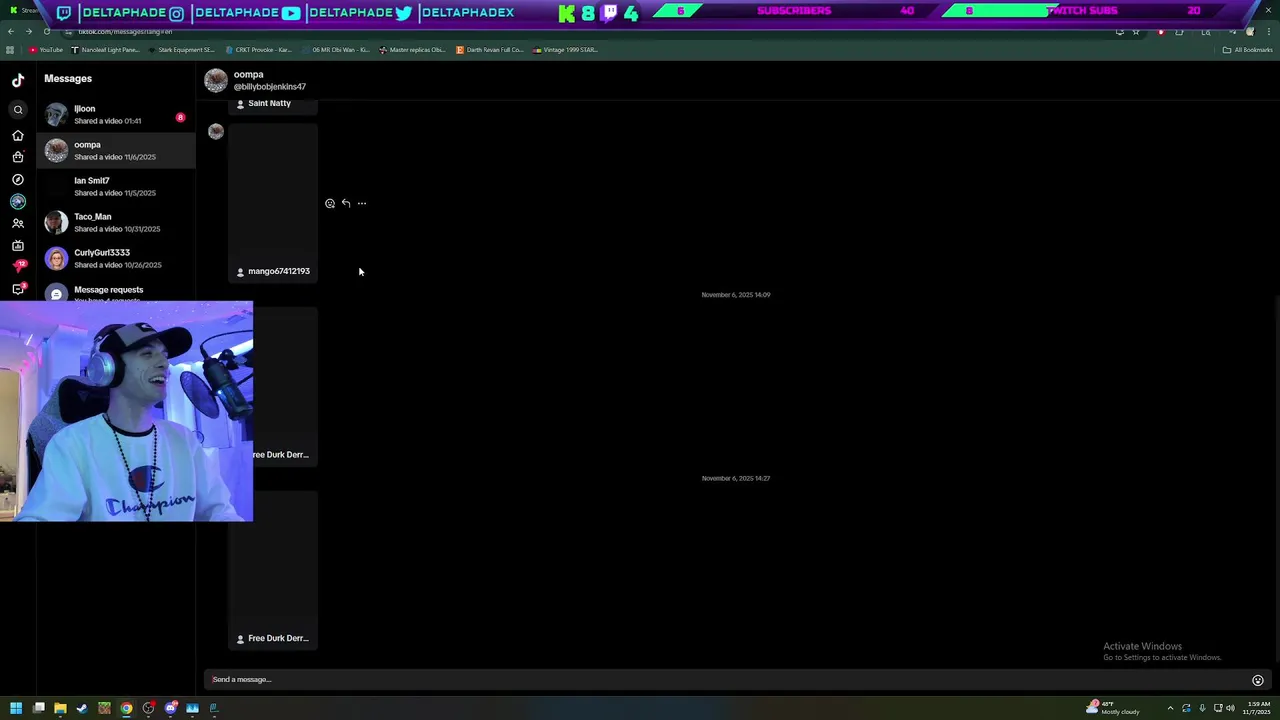The width and height of the screenshot is (1280, 720).
Task: Open the Friends people icon
Action: pyautogui.click(x=18, y=223)
